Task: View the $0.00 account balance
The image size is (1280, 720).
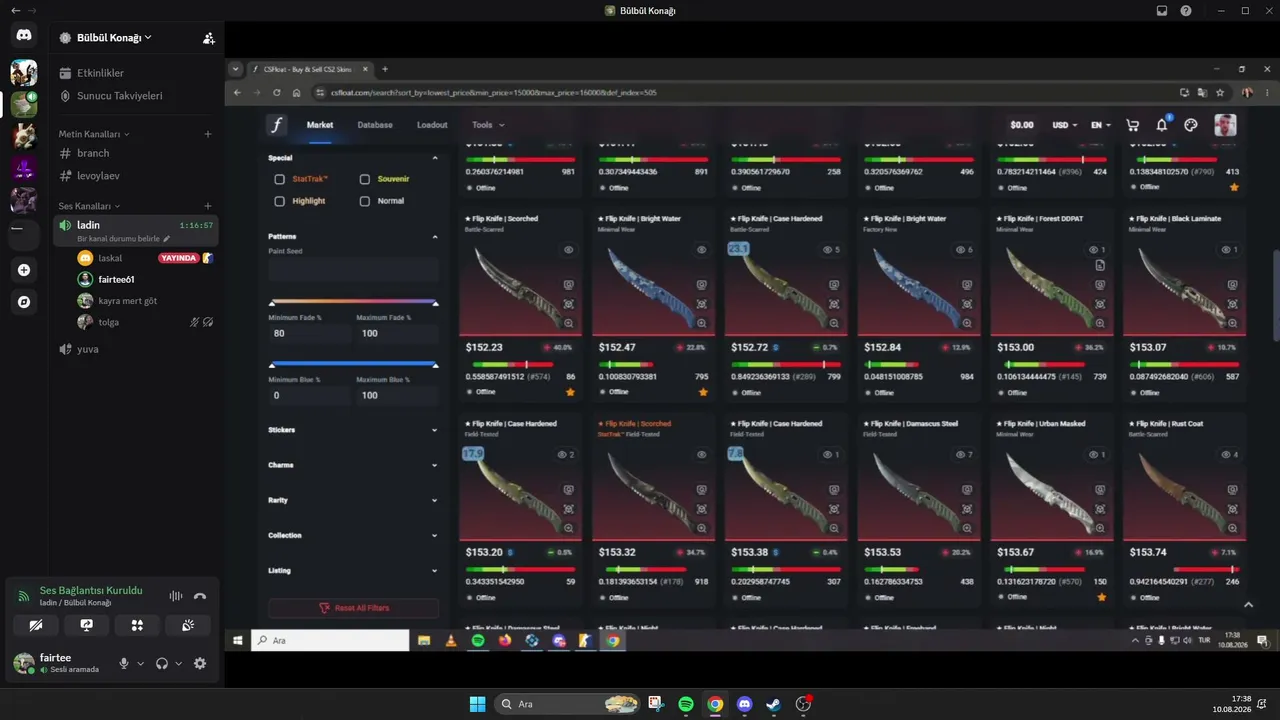Action: coord(1022,125)
